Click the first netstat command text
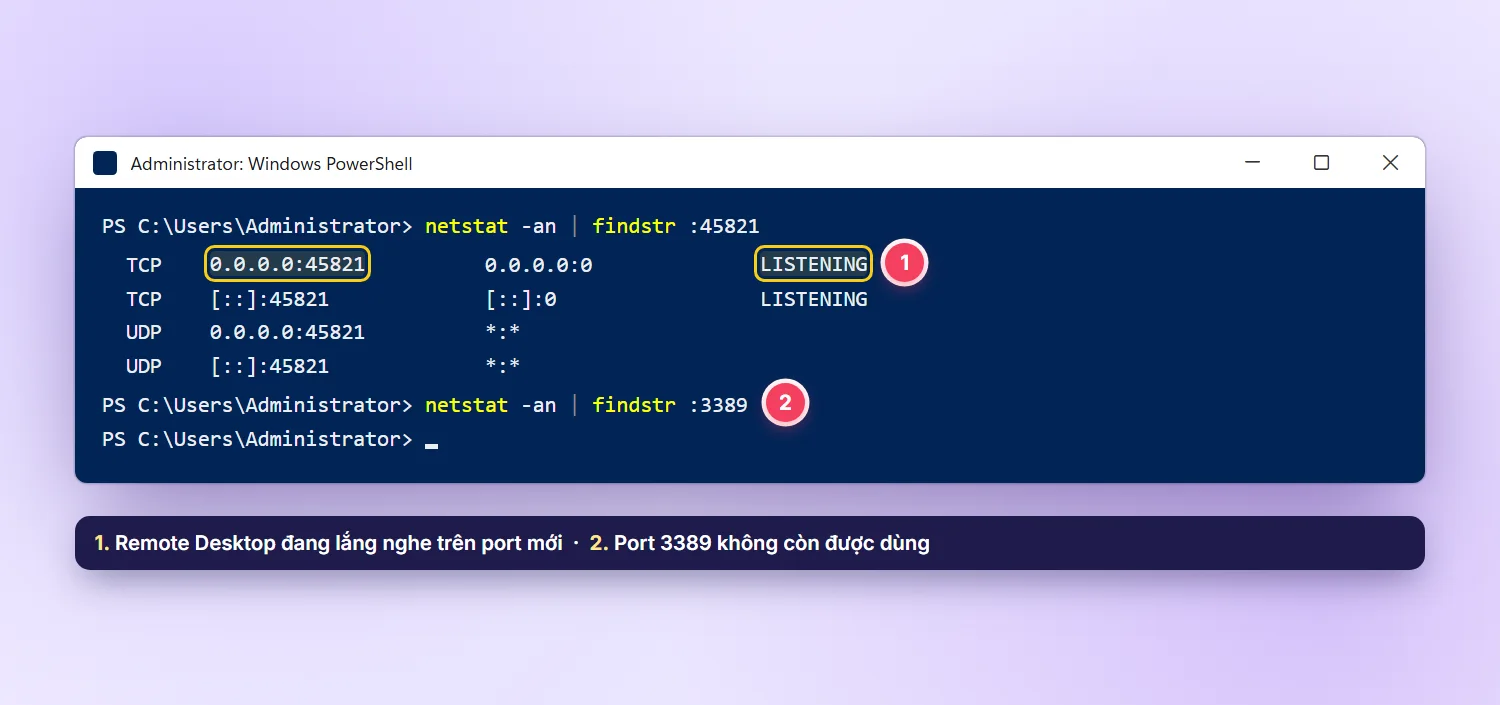Viewport: 1500px width, 705px height. click(x=490, y=226)
